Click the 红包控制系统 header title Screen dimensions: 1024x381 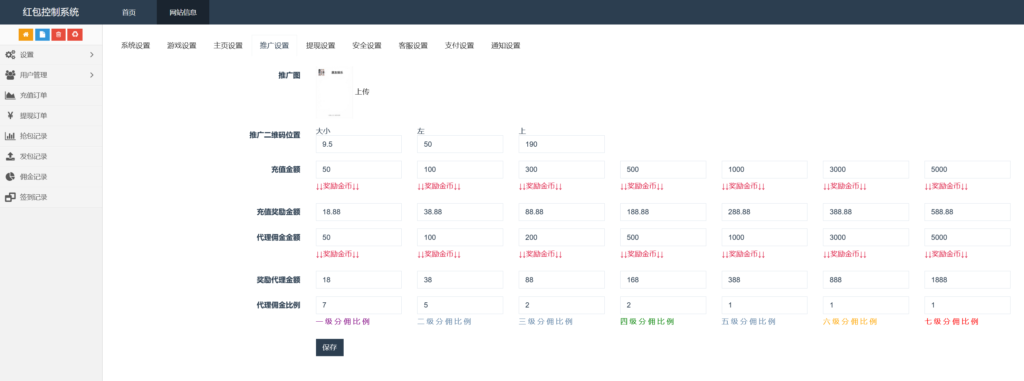pyautogui.click(x=50, y=12)
